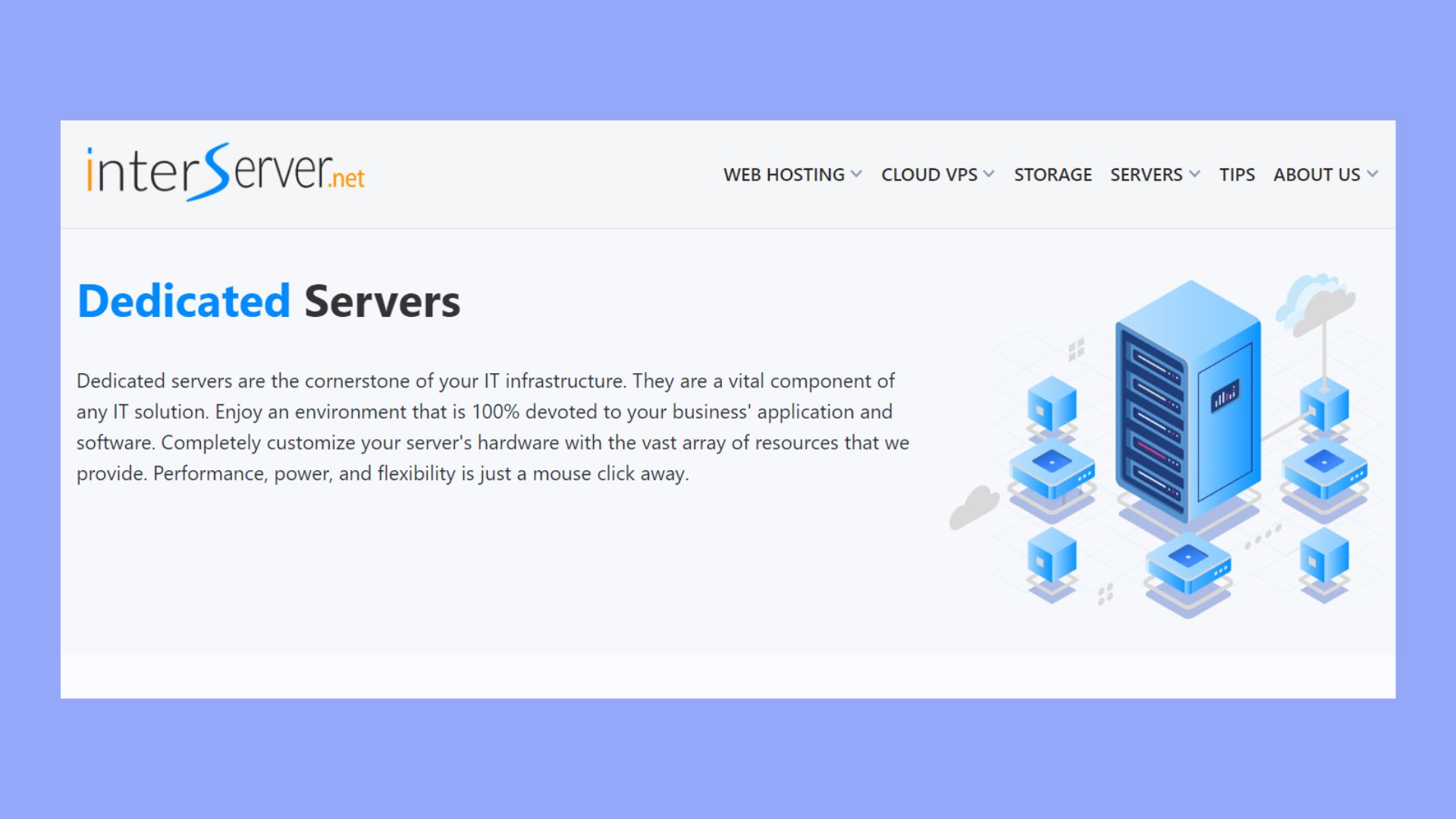Select the STORAGE menu item
The height and width of the screenshot is (819, 1456).
click(x=1053, y=174)
